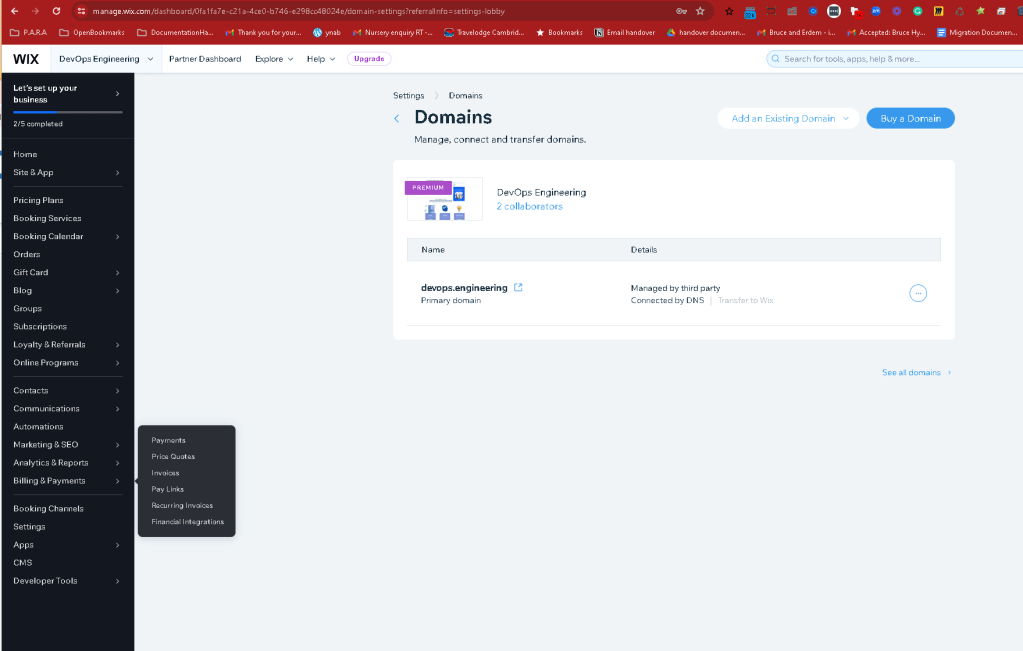
Task: Expand the Gift Card sidebar item
Action: 117,273
